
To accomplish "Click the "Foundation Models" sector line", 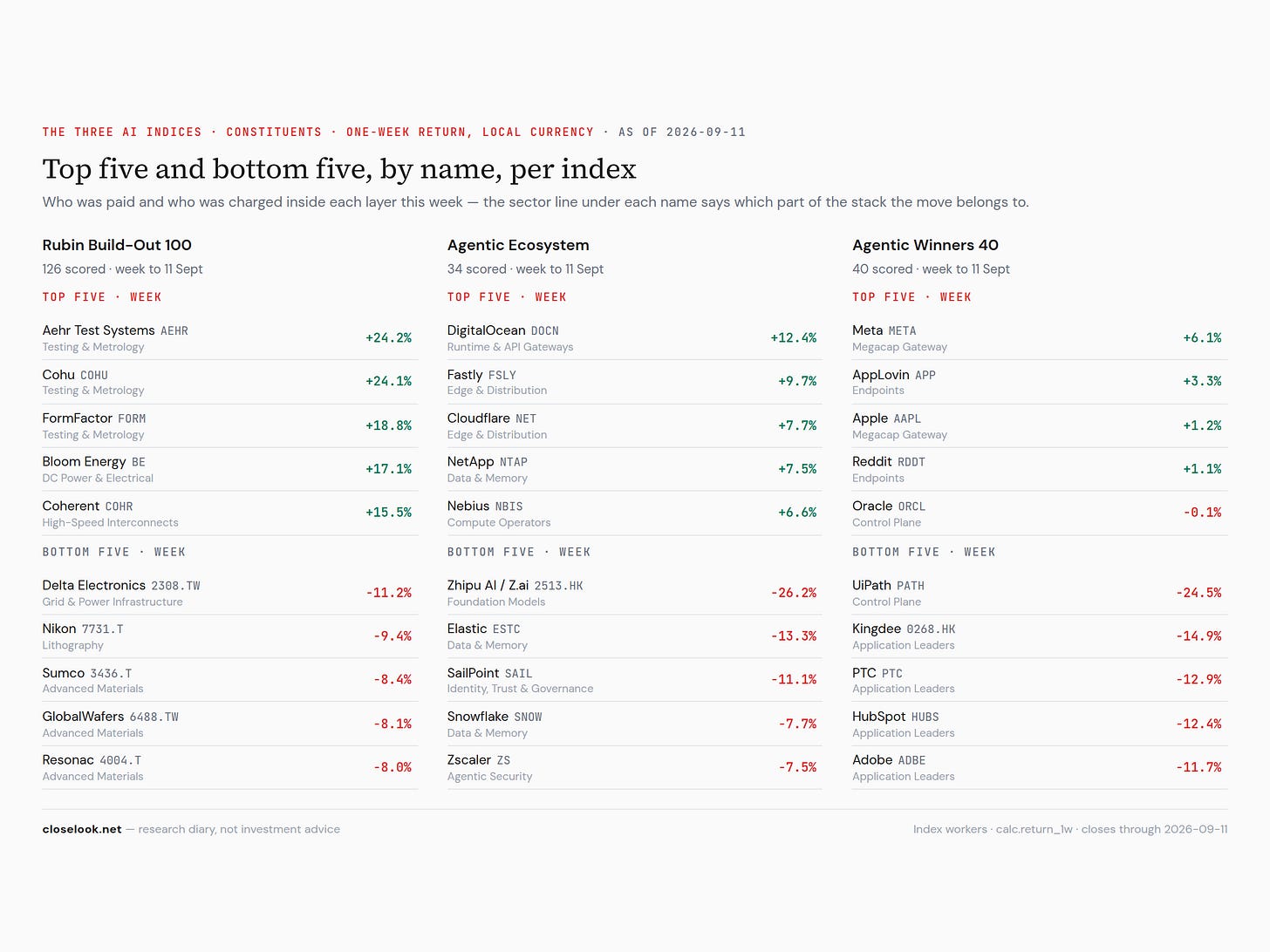I will click(x=496, y=602).
